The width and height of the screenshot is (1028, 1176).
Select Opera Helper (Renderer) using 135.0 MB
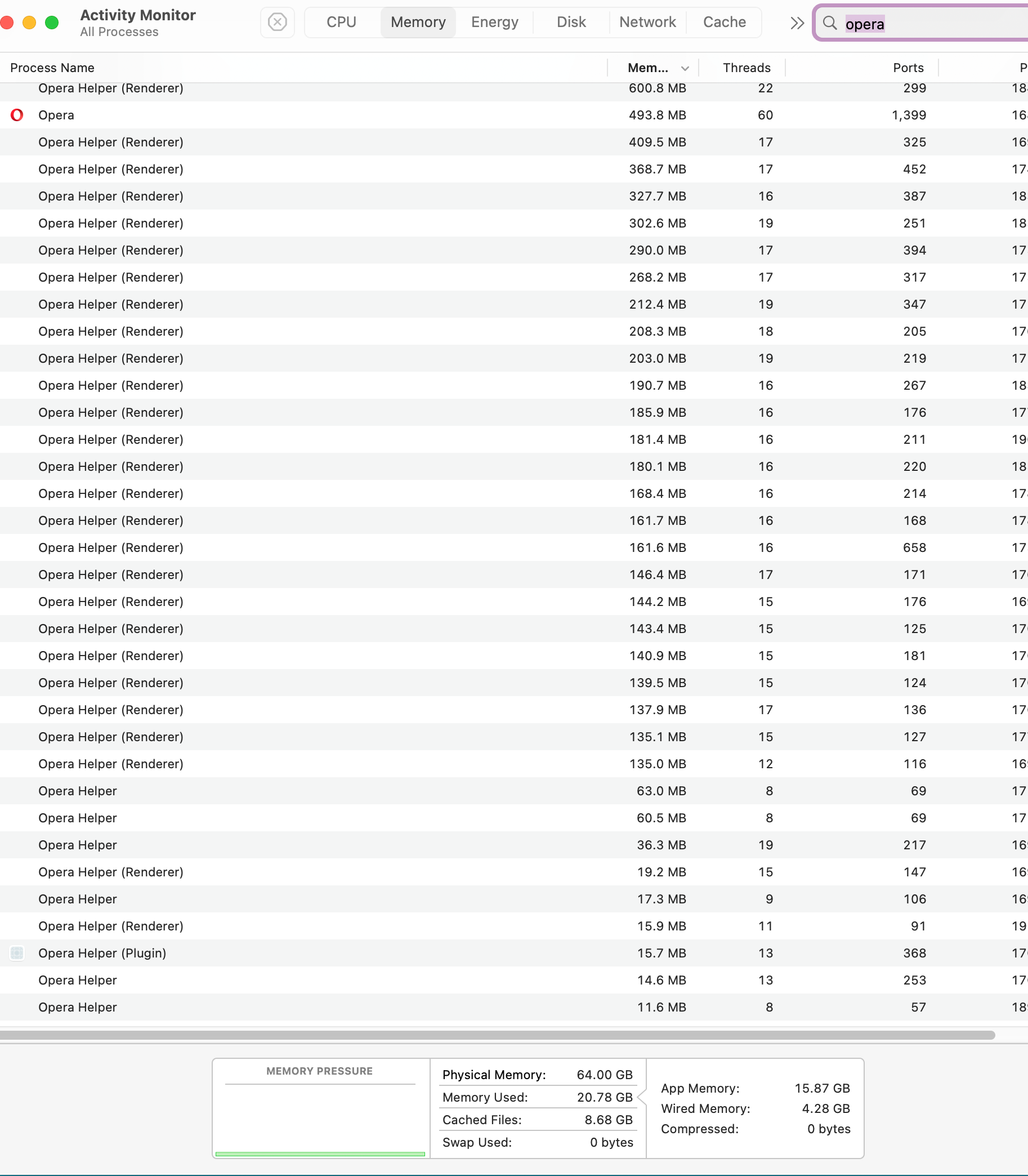pyautogui.click(x=514, y=763)
